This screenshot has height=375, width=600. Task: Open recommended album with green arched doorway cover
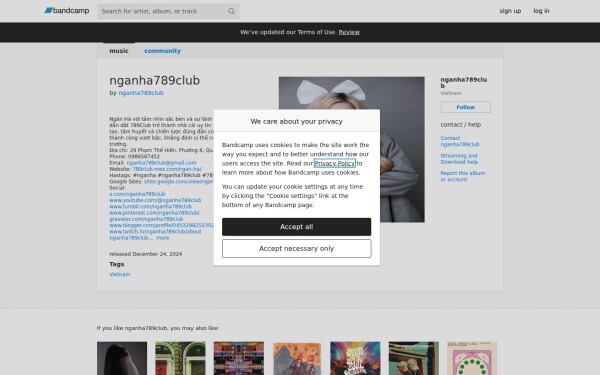(x=180, y=358)
